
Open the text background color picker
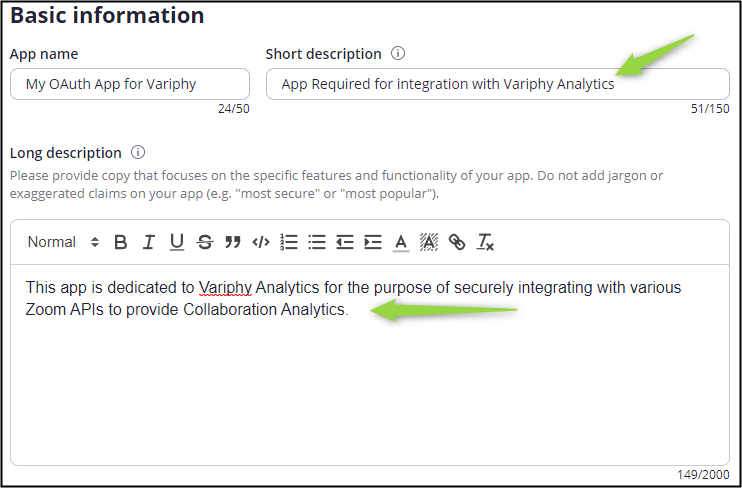[x=429, y=242]
